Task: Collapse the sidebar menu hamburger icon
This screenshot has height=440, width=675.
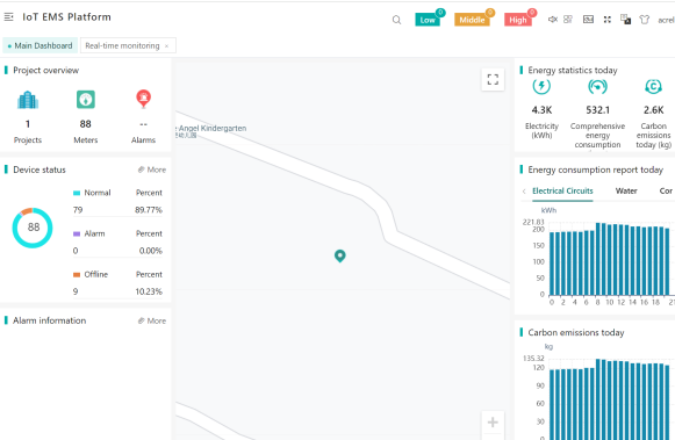Action: click(9, 17)
